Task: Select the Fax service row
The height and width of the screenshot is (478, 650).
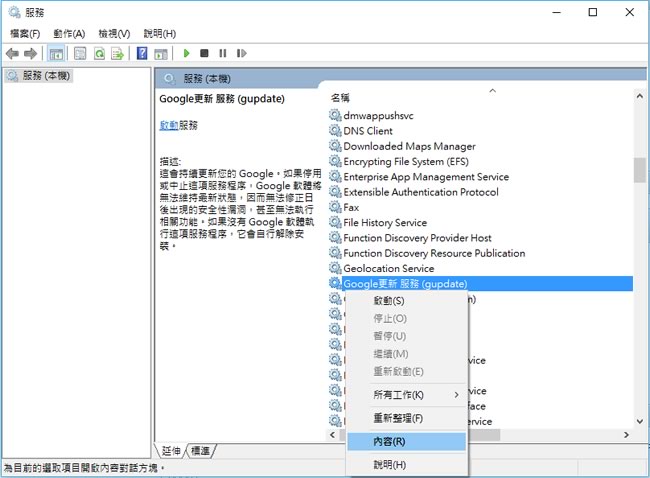Action: pos(481,207)
